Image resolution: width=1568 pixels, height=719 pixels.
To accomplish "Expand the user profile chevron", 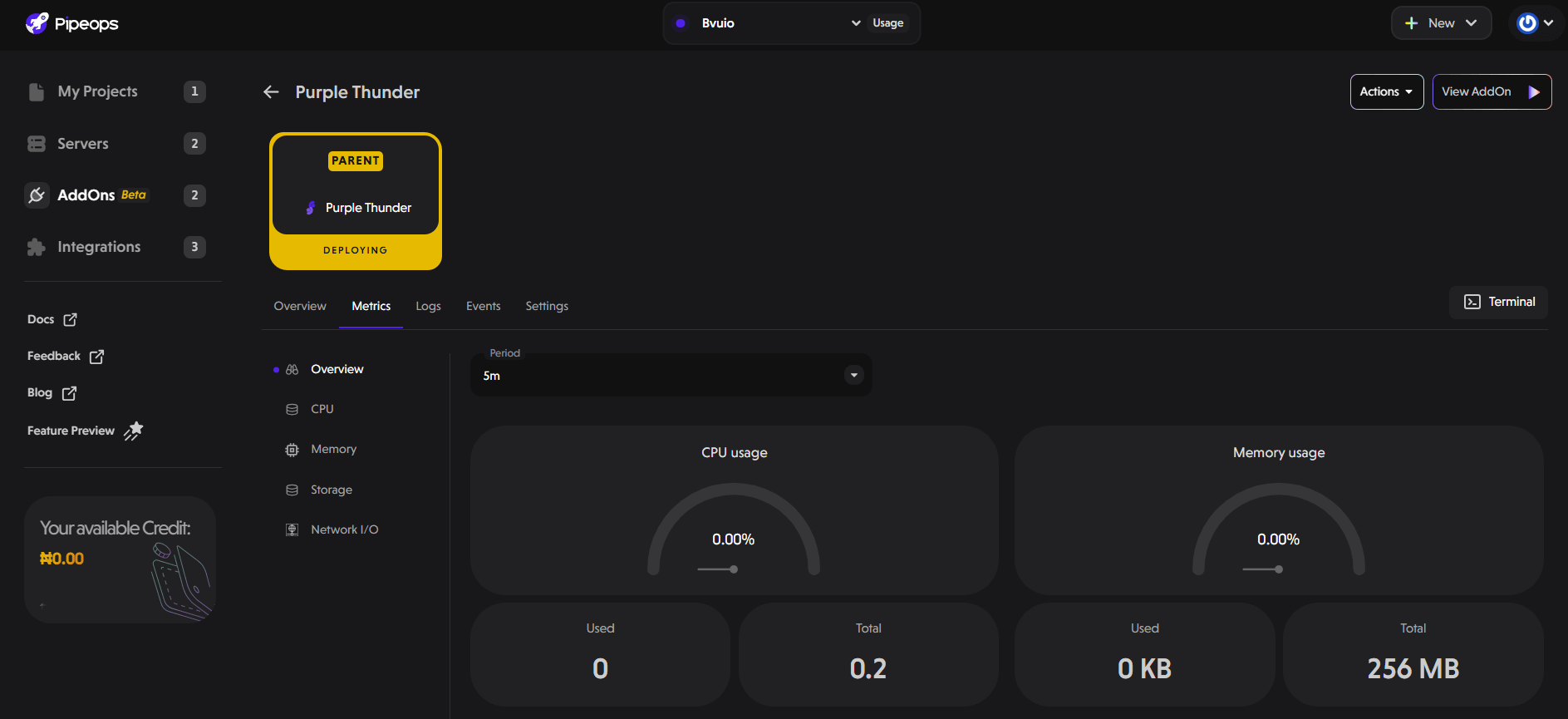I will tap(1549, 23).
